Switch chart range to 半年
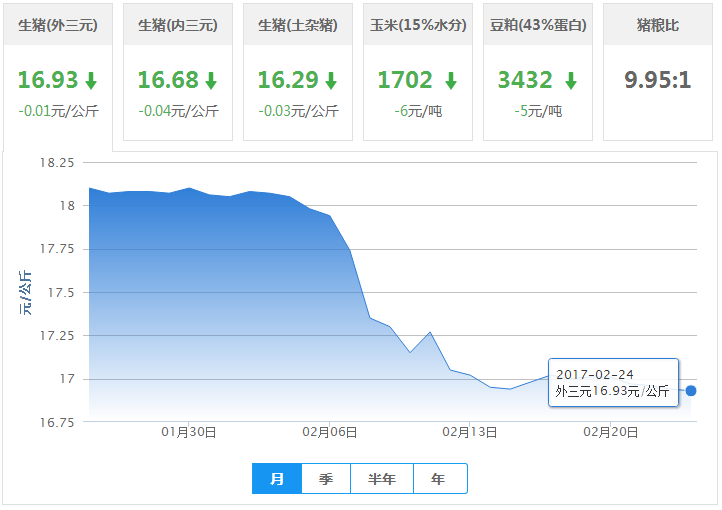This screenshot has width=722, height=510. click(382, 479)
